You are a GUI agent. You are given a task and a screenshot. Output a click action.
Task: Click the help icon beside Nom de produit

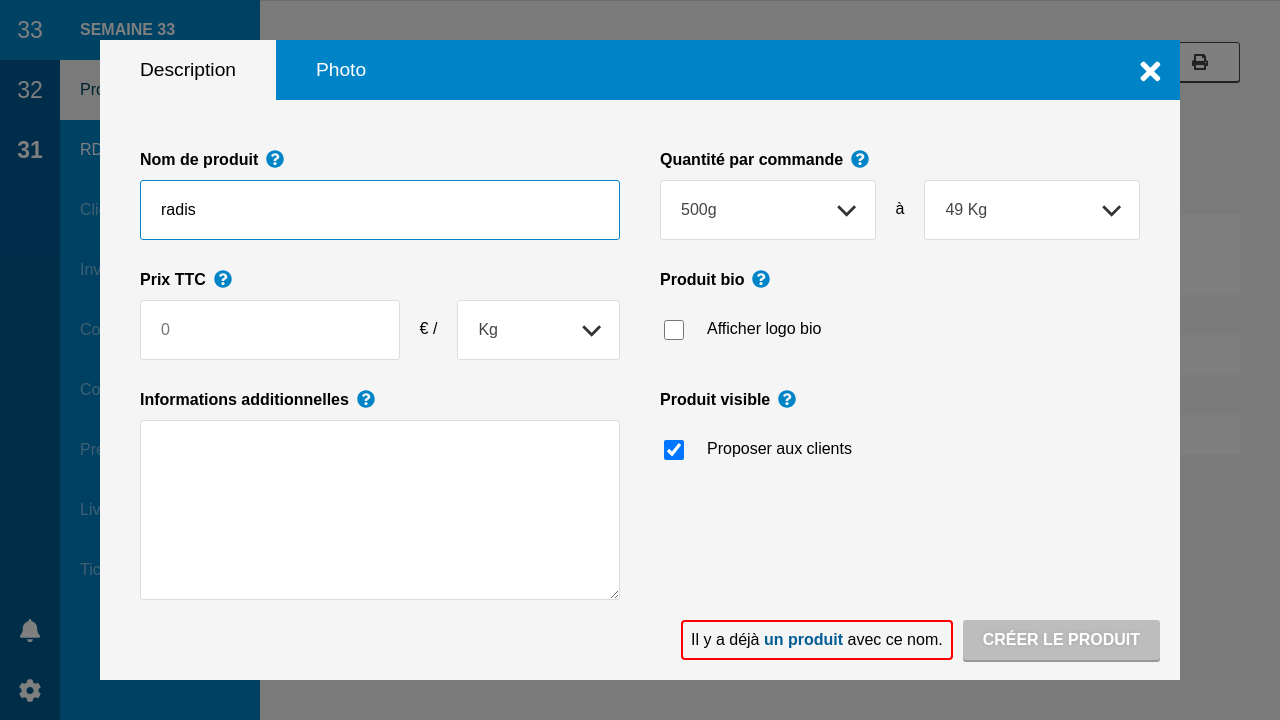(275, 159)
